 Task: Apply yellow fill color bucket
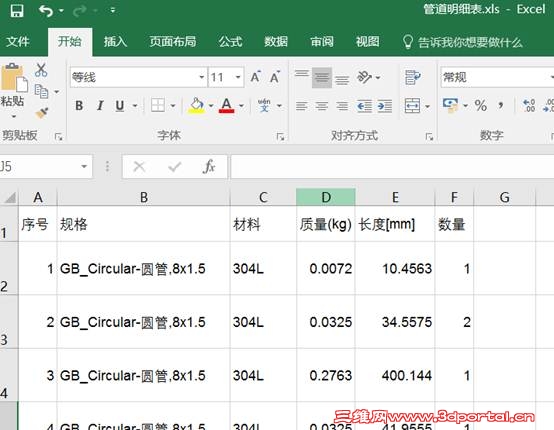[197, 105]
